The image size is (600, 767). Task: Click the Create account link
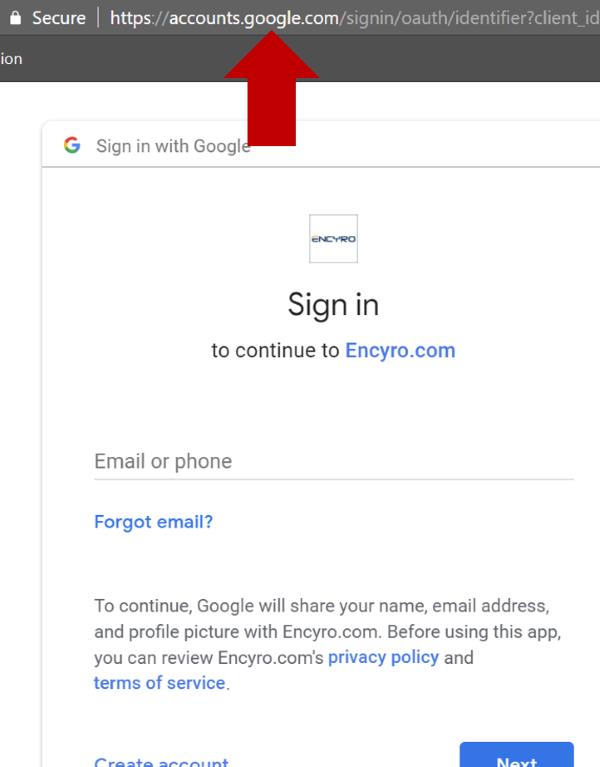point(161,761)
